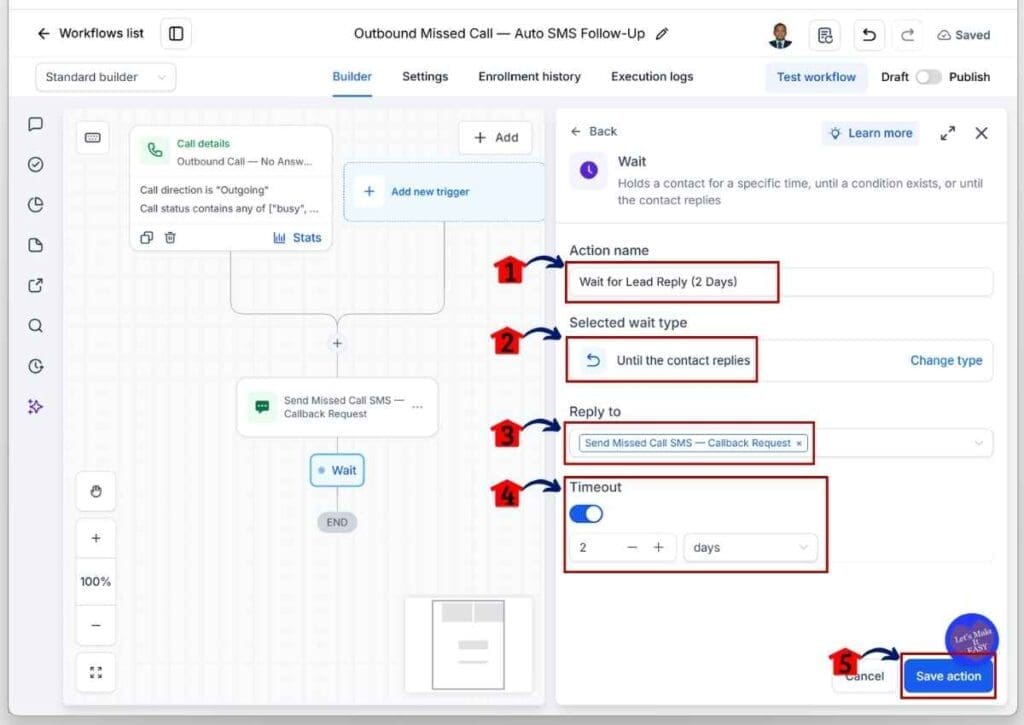Expand the Reply to dropdown

[978, 443]
